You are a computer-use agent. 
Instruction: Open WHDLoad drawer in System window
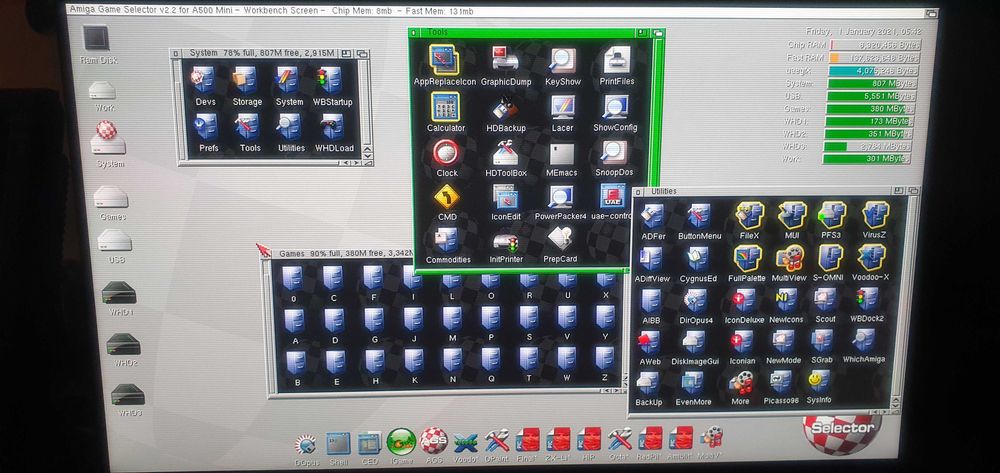[x=334, y=127]
